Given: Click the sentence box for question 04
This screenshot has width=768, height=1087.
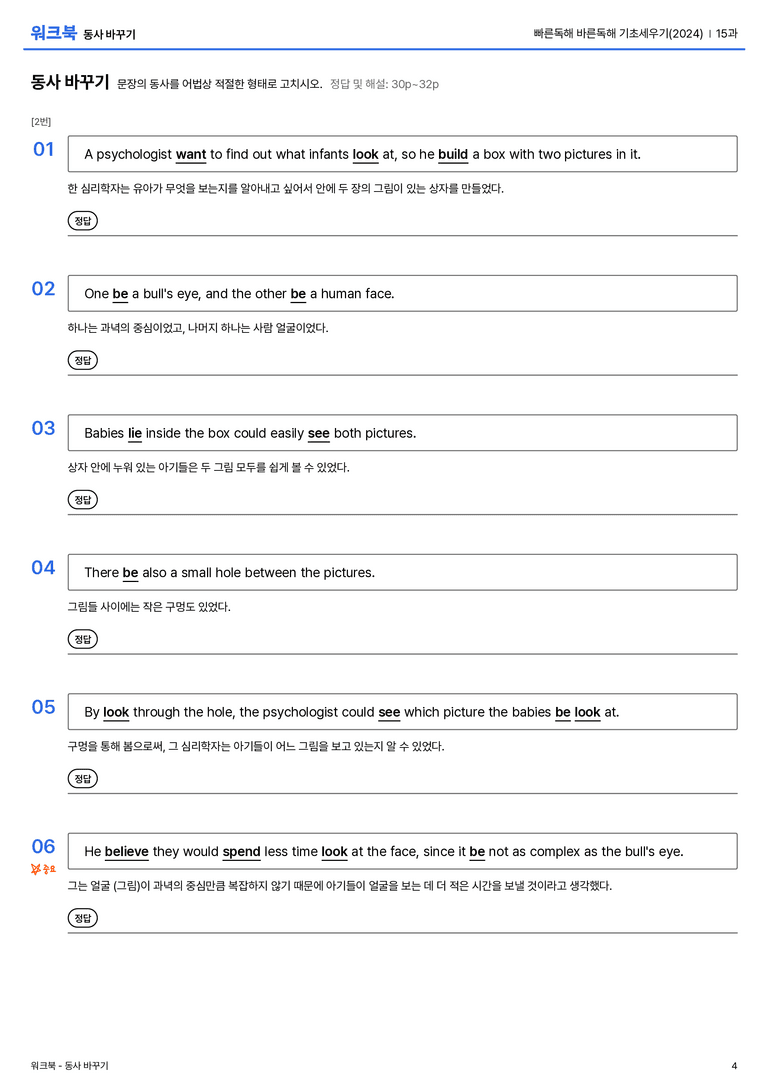Looking at the screenshot, I should point(402,573).
